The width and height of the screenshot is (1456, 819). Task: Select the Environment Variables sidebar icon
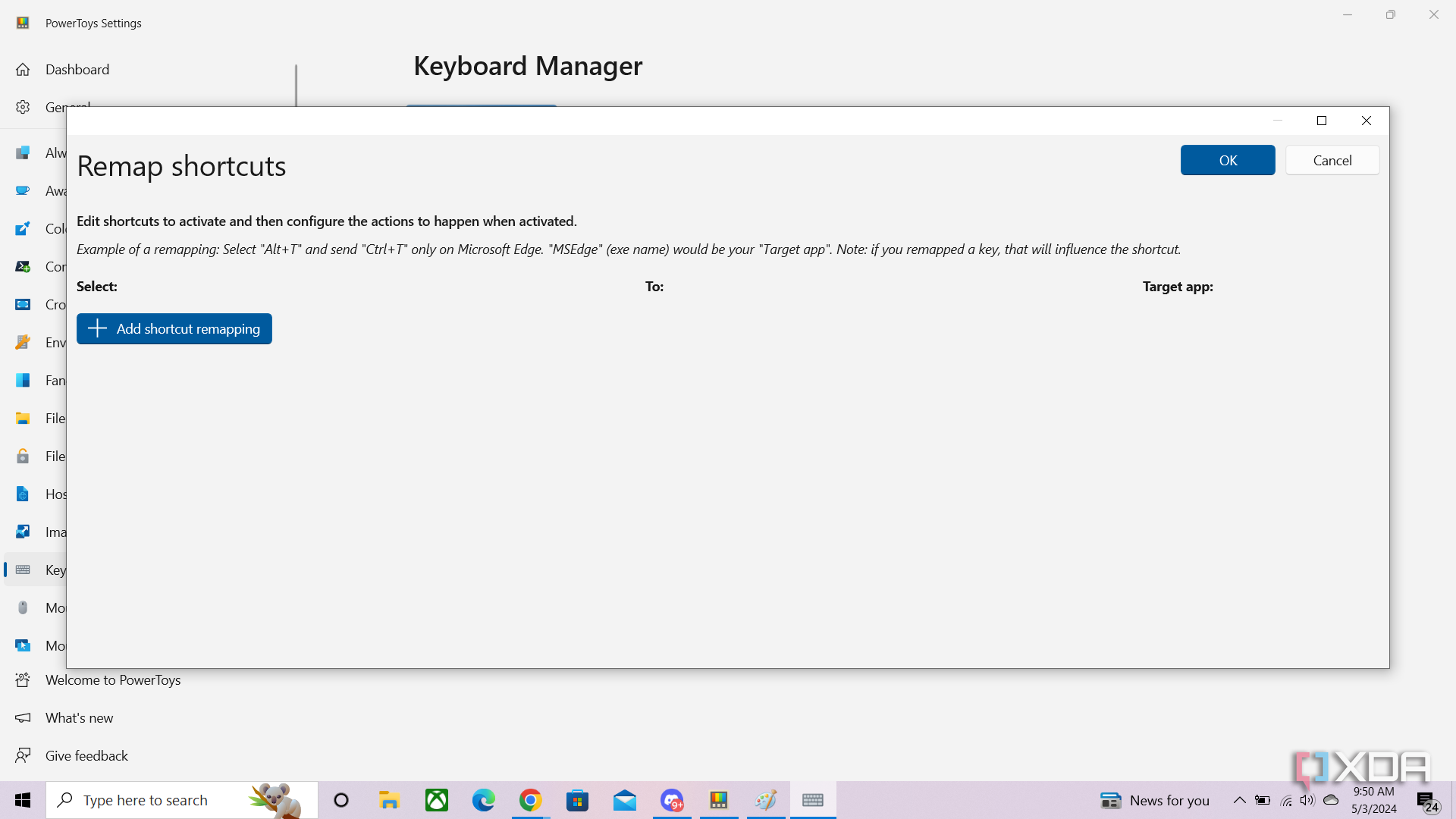point(23,342)
